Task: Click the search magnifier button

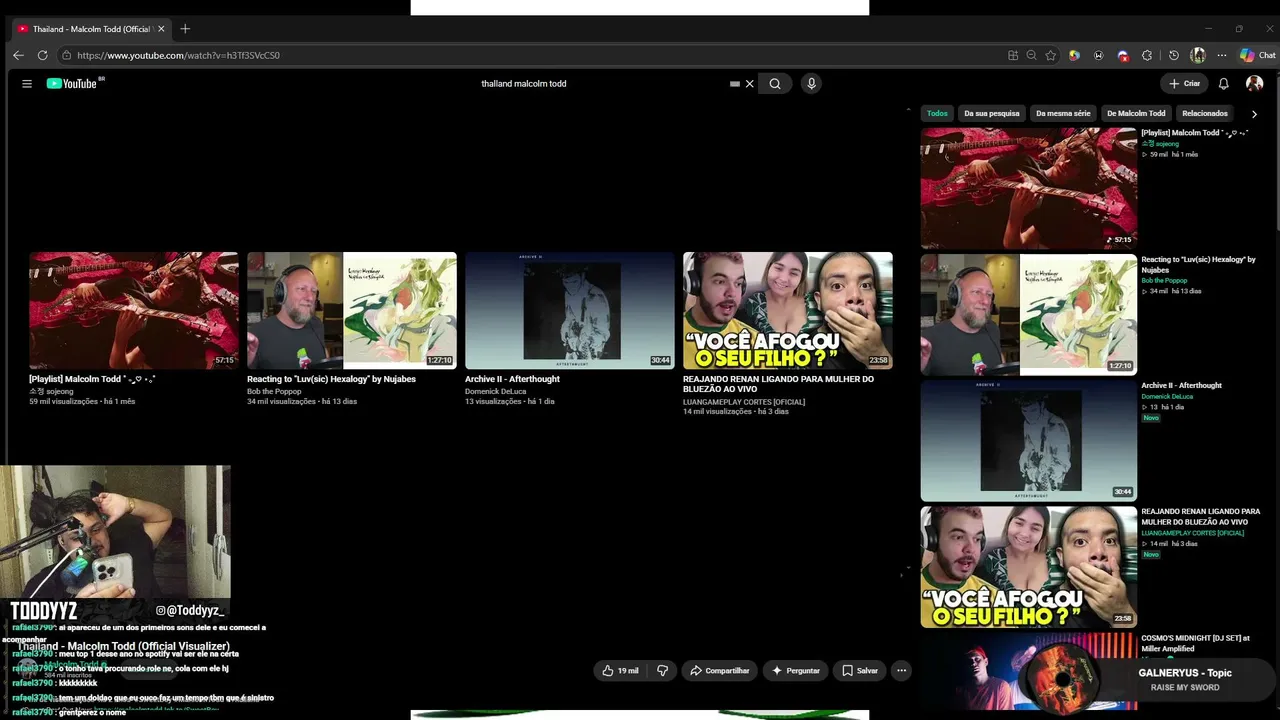Action: [x=775, y=84]
